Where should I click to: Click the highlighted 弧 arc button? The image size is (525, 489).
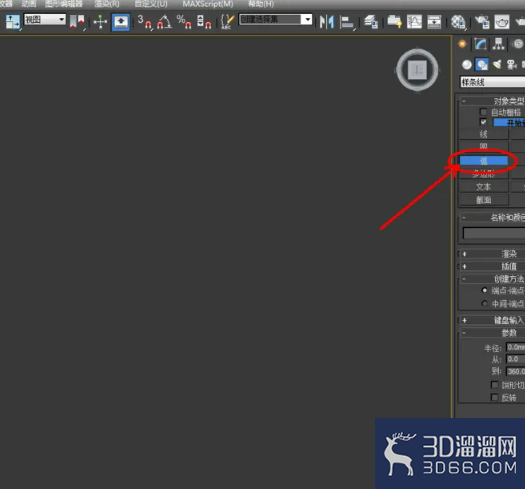(x=483, y=161)
